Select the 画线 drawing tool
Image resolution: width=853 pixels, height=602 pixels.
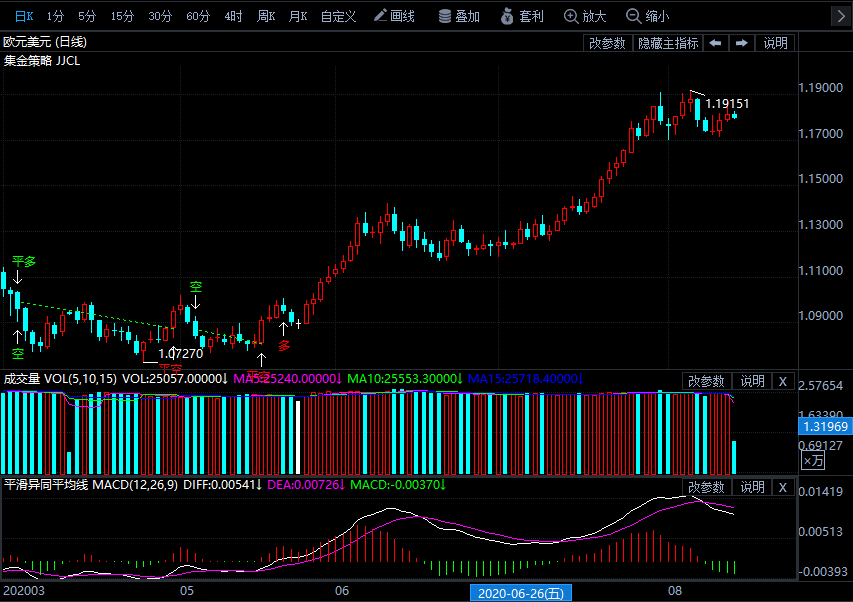[x=393, y=16]
